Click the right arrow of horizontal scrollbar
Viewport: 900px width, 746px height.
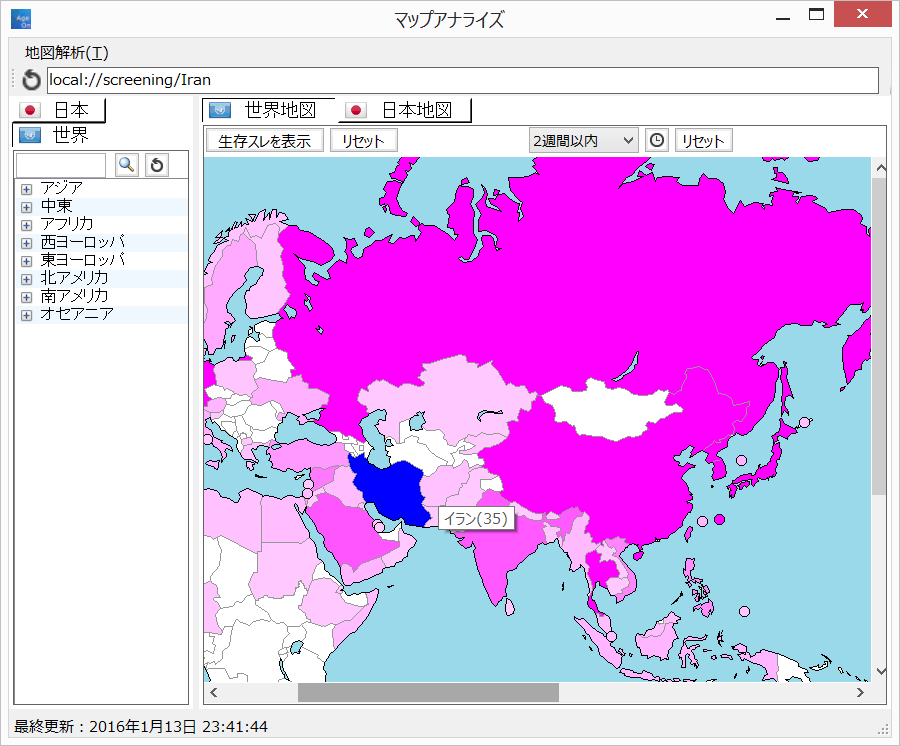[x=860, y=692]
